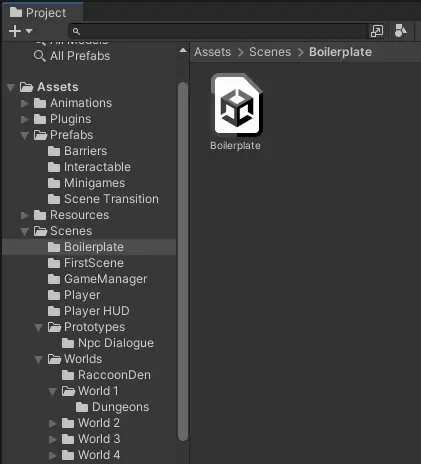
Task: Select the Project tab
Action: coord(42,13)
